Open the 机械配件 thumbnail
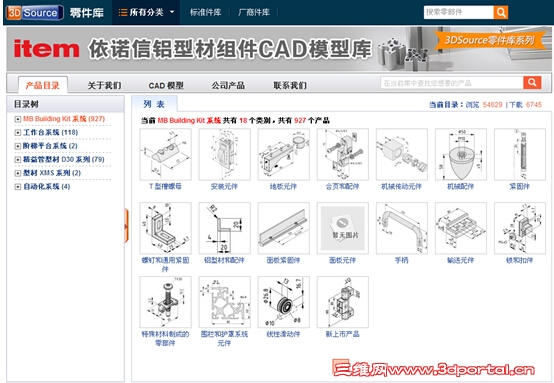Image resolution: width=554 pixels, height=383 pixels. [461, 154]
